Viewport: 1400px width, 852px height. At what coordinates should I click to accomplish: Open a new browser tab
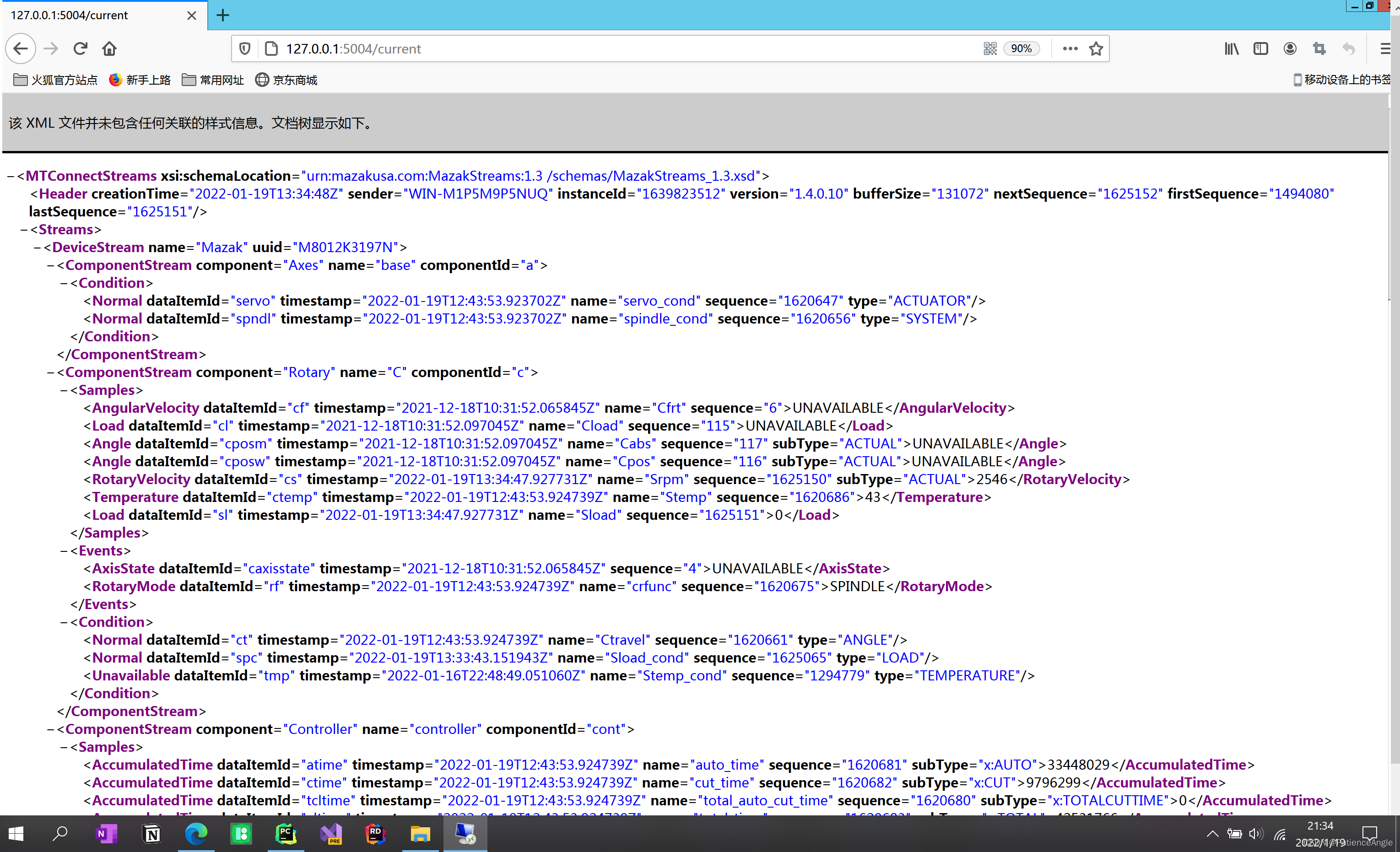click(223, 16)
